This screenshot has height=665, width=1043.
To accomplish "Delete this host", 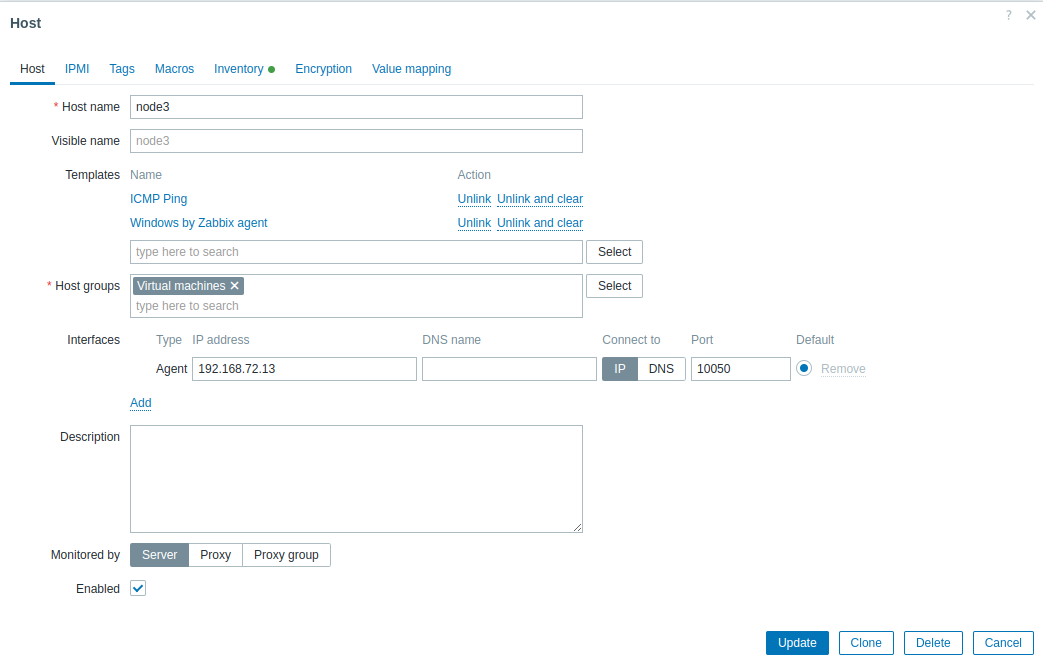I will 933,643.
